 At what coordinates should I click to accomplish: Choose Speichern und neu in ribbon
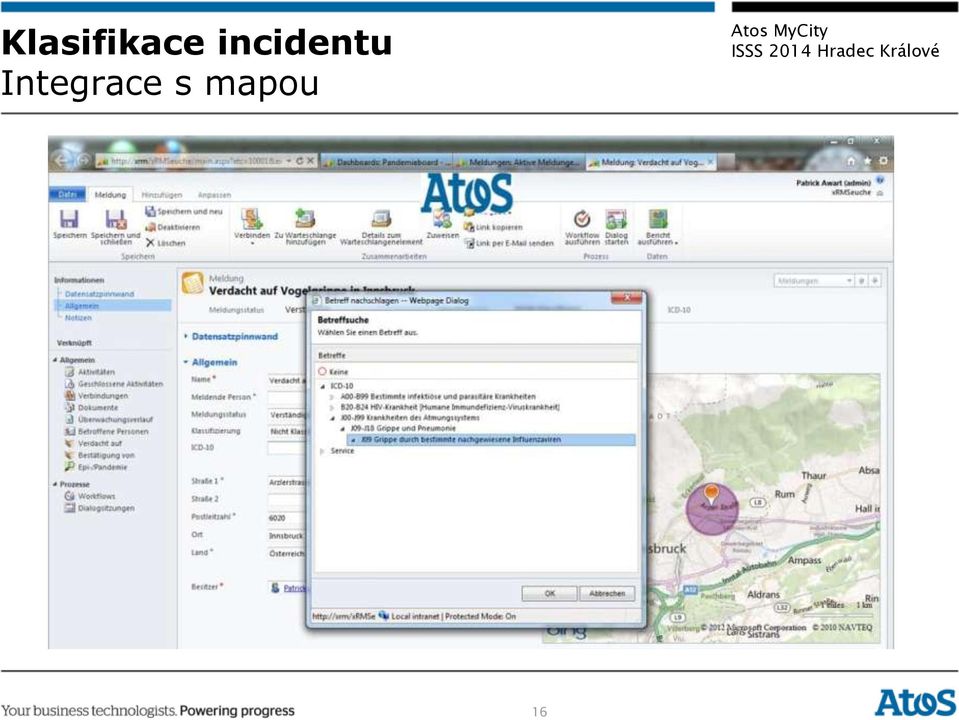coord(184,212)
